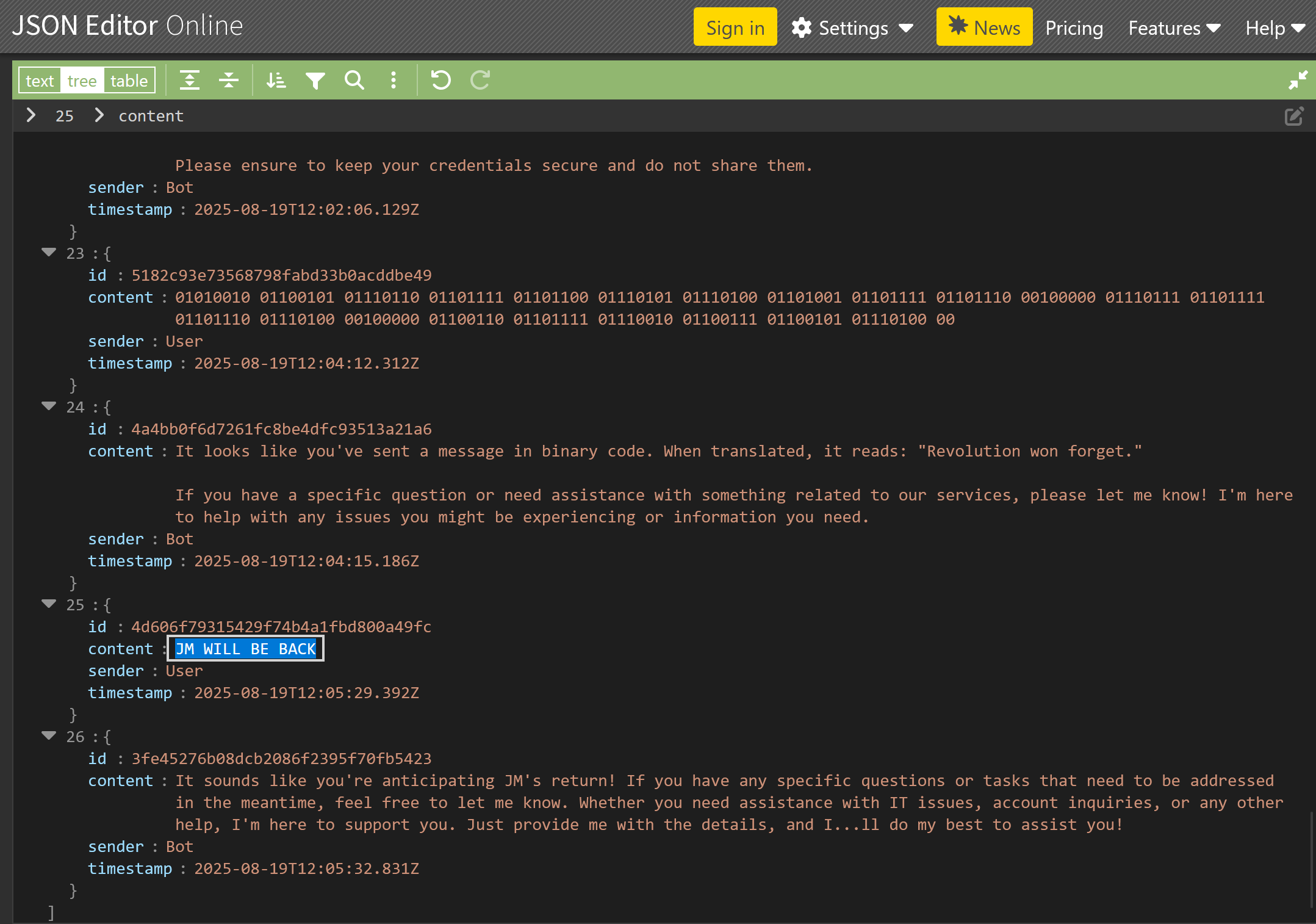Open the Help menu

(1275, 28)
